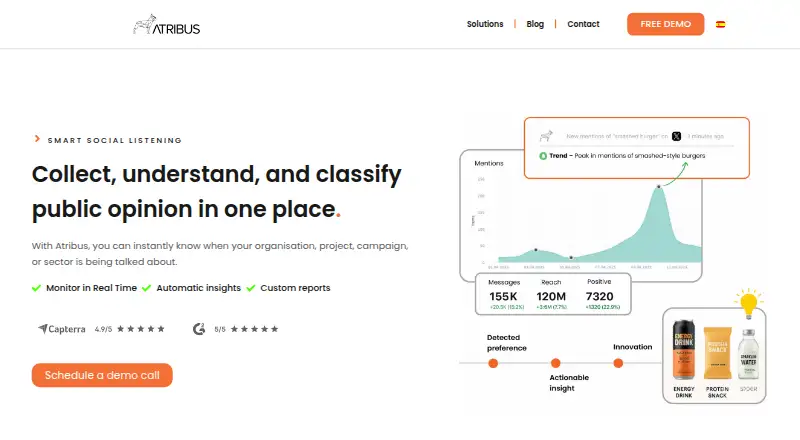
Task: Click the lightbulb icon above products
Action: (748, 304)
